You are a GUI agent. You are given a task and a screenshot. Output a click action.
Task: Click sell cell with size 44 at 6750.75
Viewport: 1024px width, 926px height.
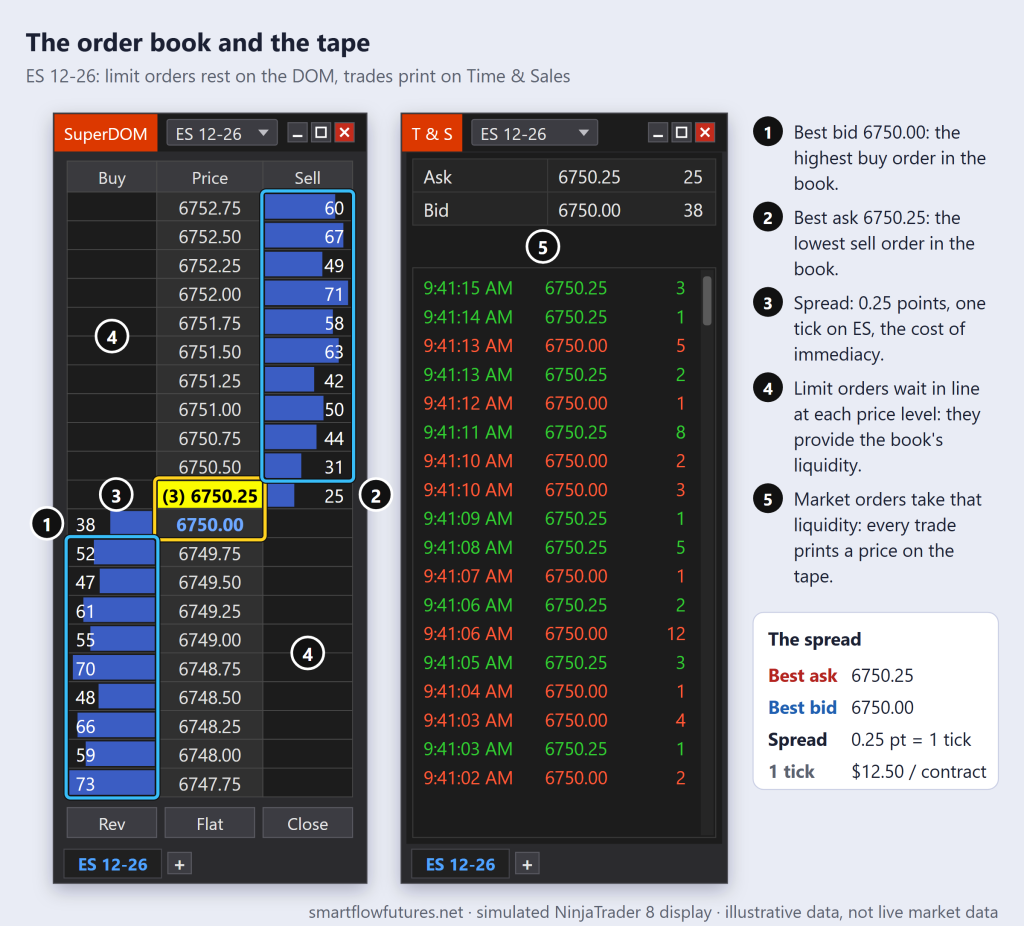click(308, 438)
